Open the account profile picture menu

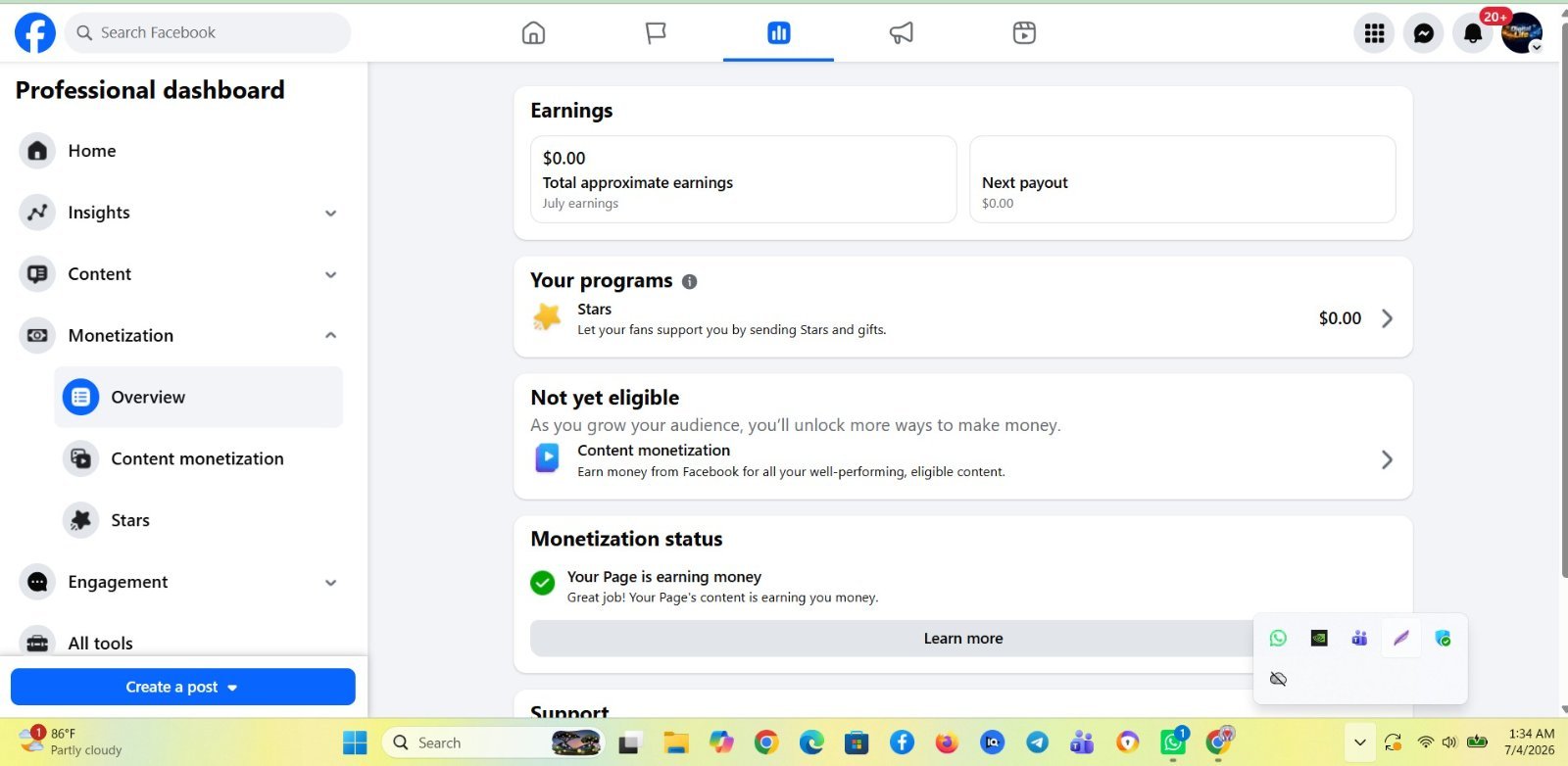[1521, 33]
